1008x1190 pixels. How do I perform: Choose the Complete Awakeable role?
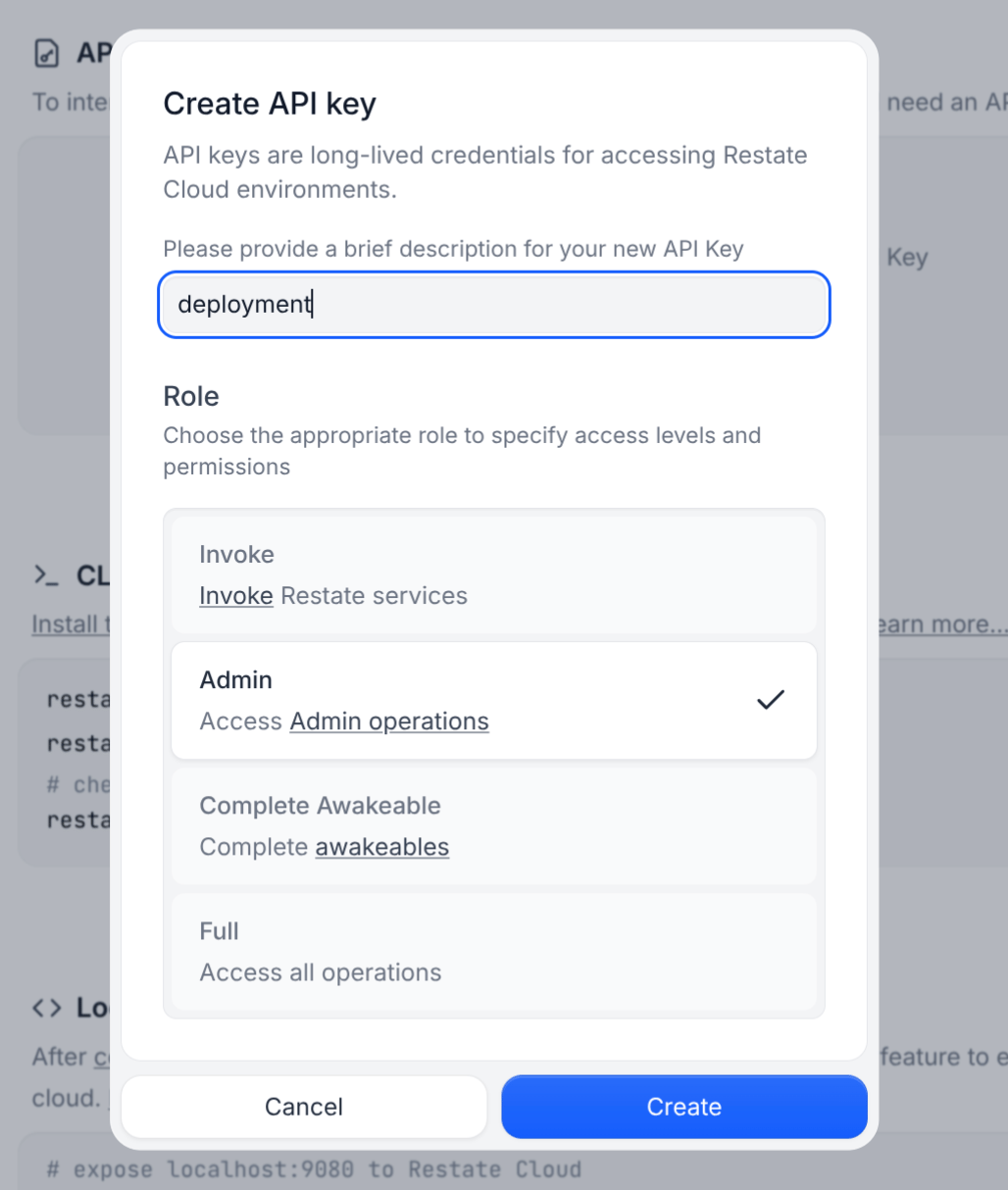click(494, 825)
